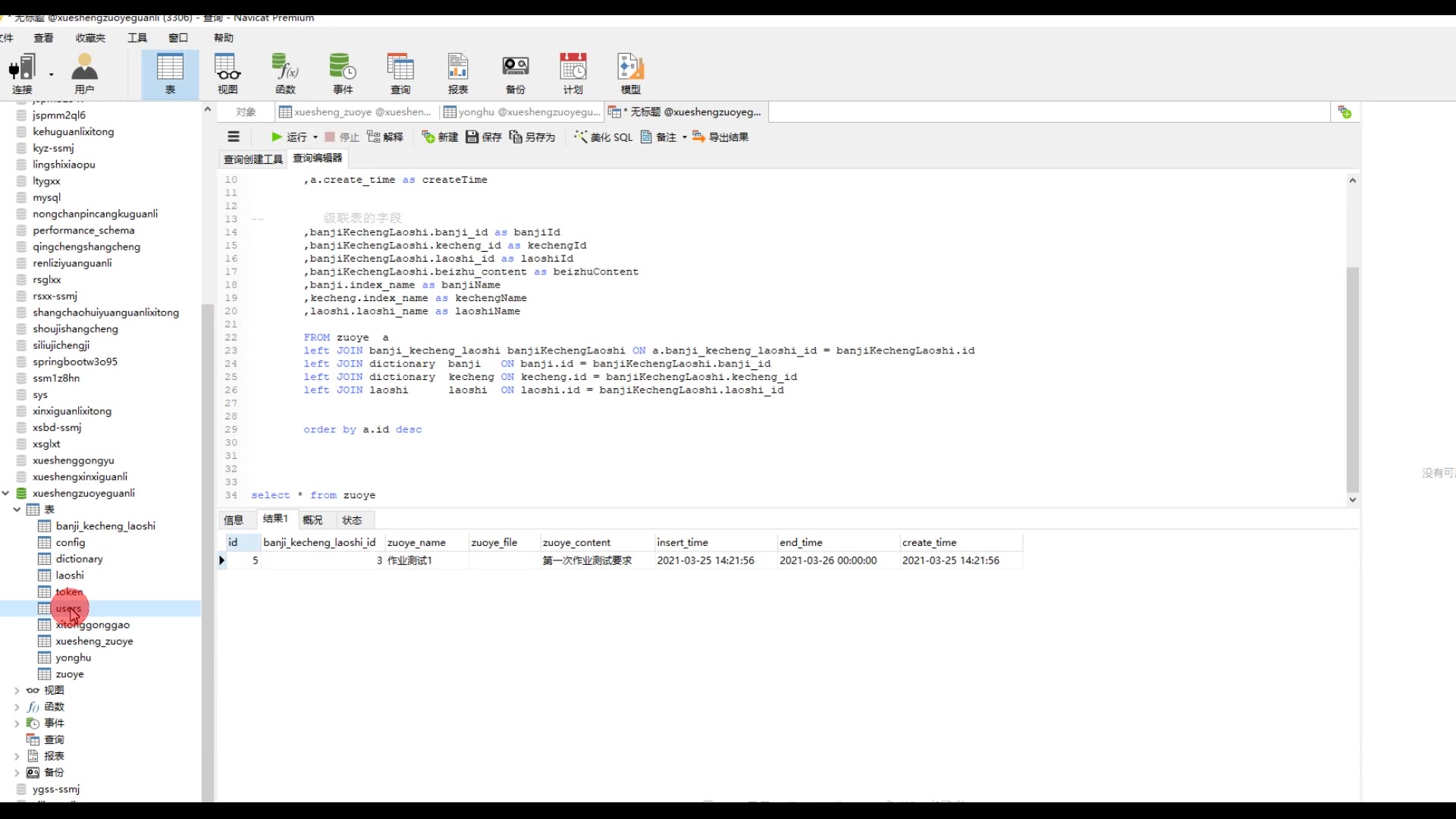
Task: Open the Model (模型) toolbar icon
Action: pyautogui.click(x=630, y=74)
